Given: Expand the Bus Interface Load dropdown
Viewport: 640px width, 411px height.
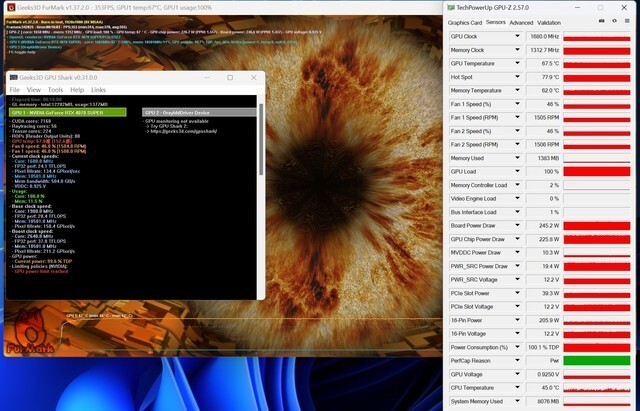Looking at the screenshot, I should [517, 212].
